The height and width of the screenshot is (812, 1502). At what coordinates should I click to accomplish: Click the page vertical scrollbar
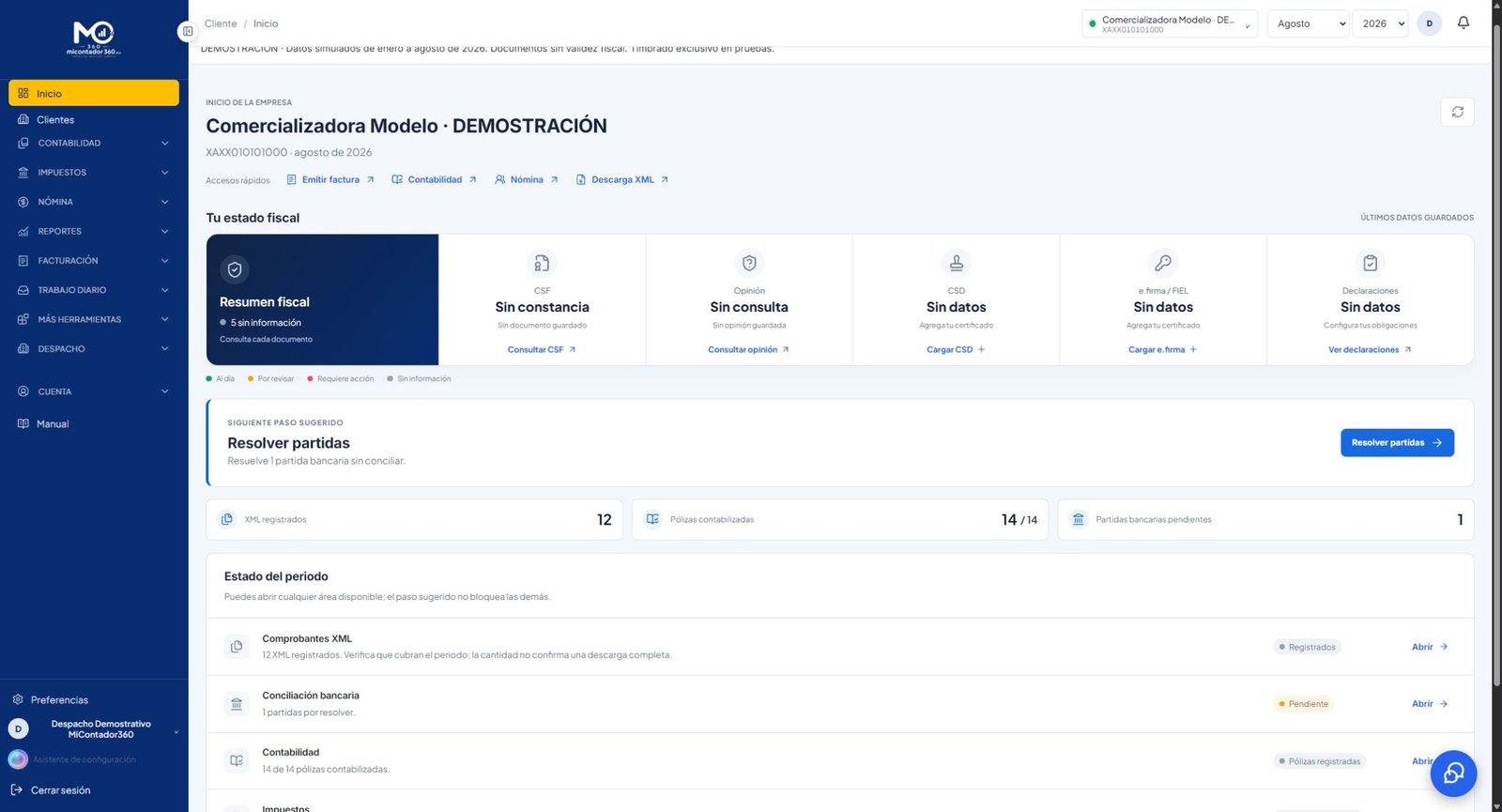1496,357
